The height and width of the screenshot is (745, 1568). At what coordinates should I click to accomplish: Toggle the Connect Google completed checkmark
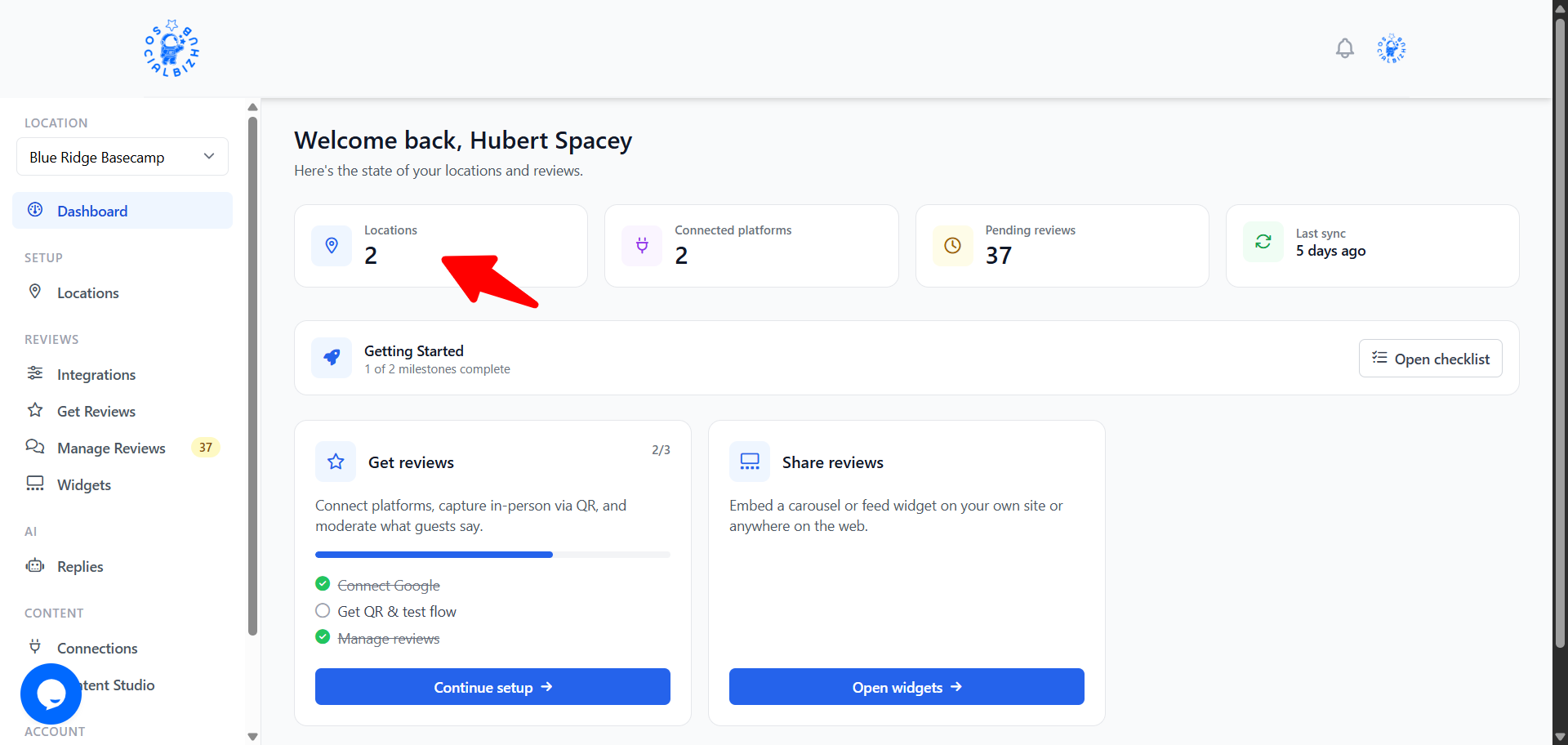(x=323, y=584)
